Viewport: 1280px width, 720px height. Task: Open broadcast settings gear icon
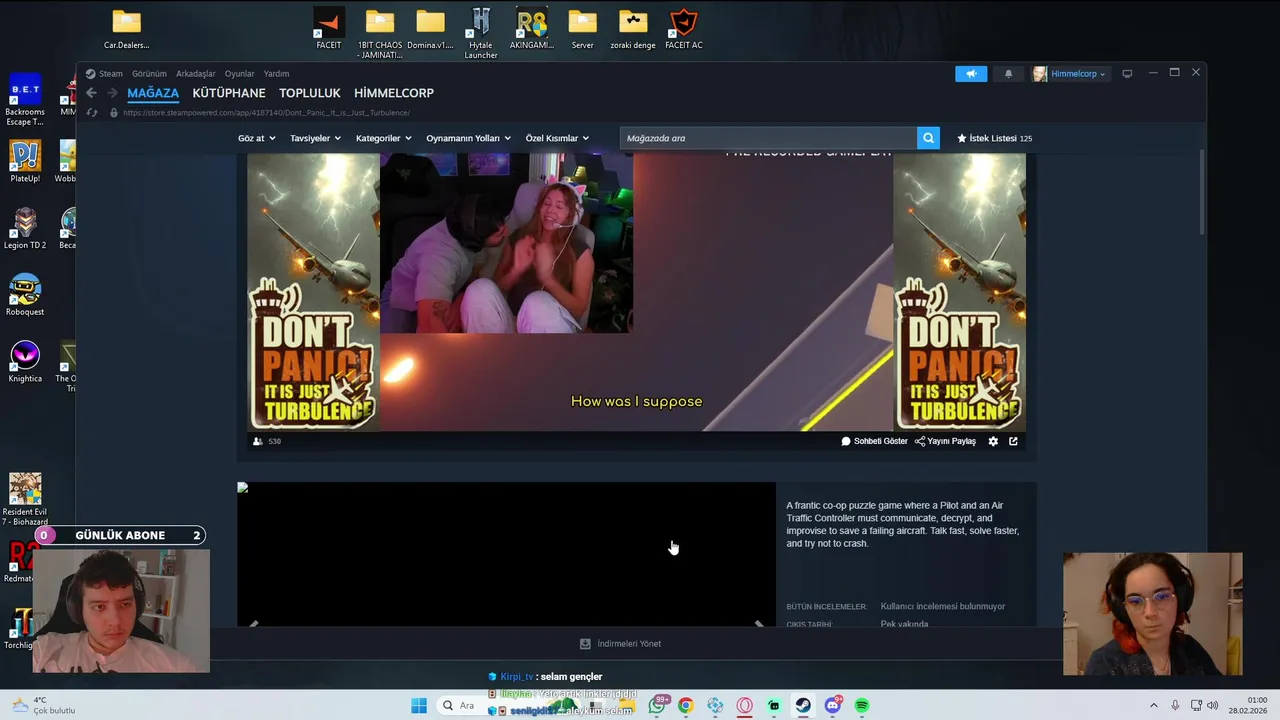(x=993, y=441)
